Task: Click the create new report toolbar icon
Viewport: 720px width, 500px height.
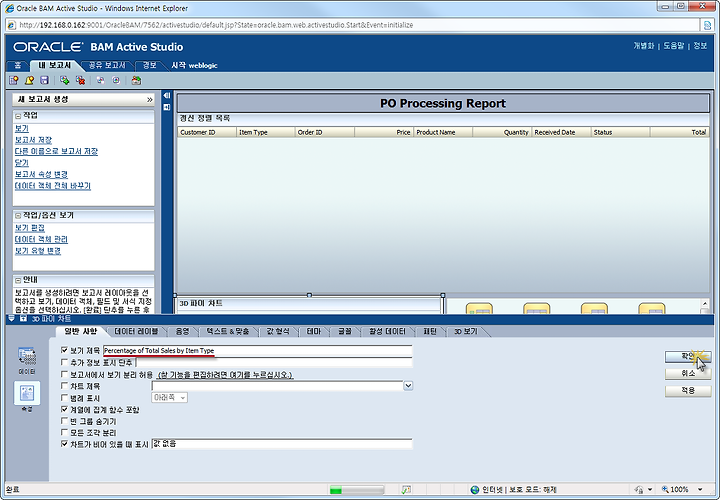Action: 14,80
